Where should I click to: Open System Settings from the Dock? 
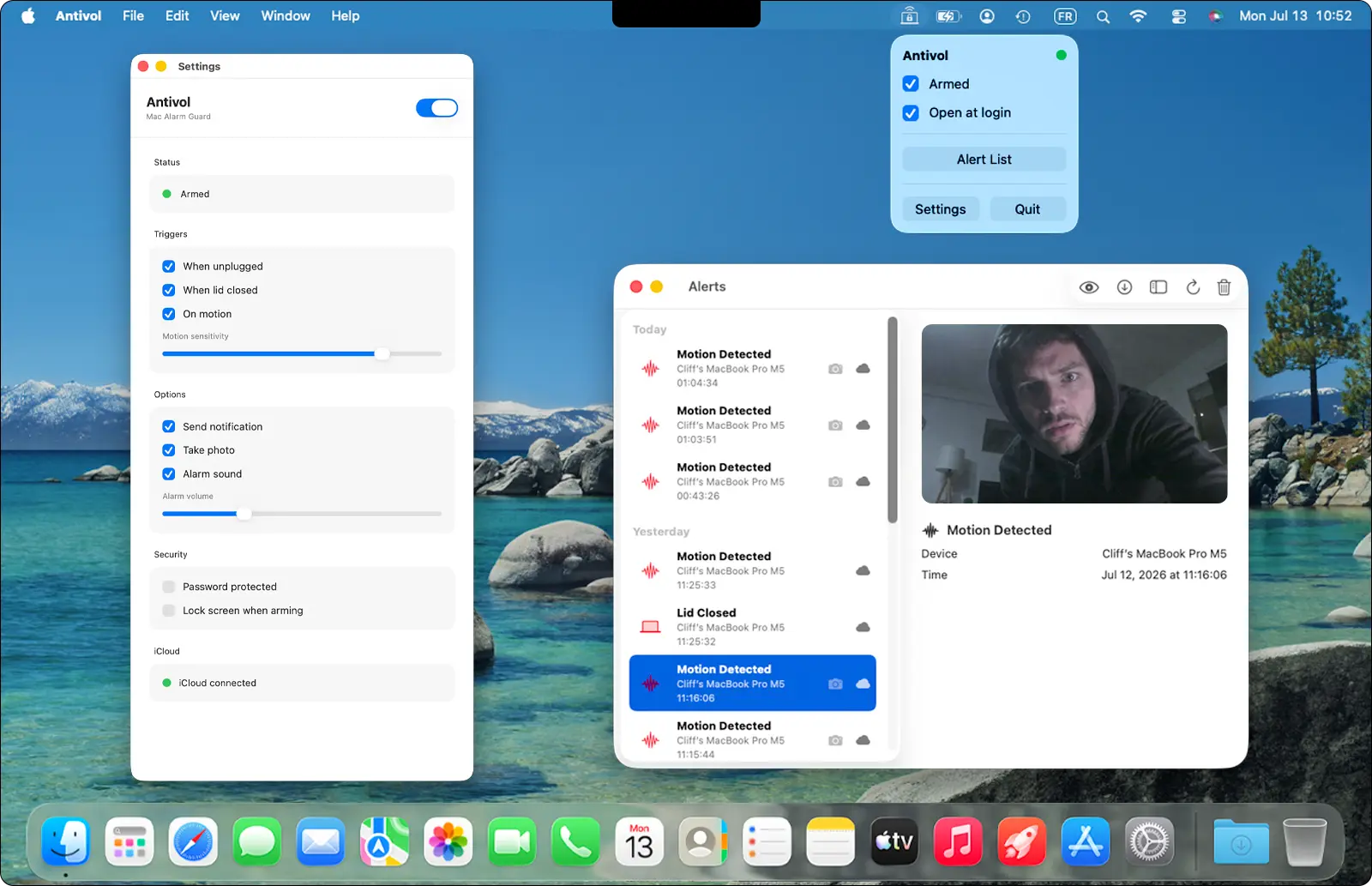[1149, 842]
